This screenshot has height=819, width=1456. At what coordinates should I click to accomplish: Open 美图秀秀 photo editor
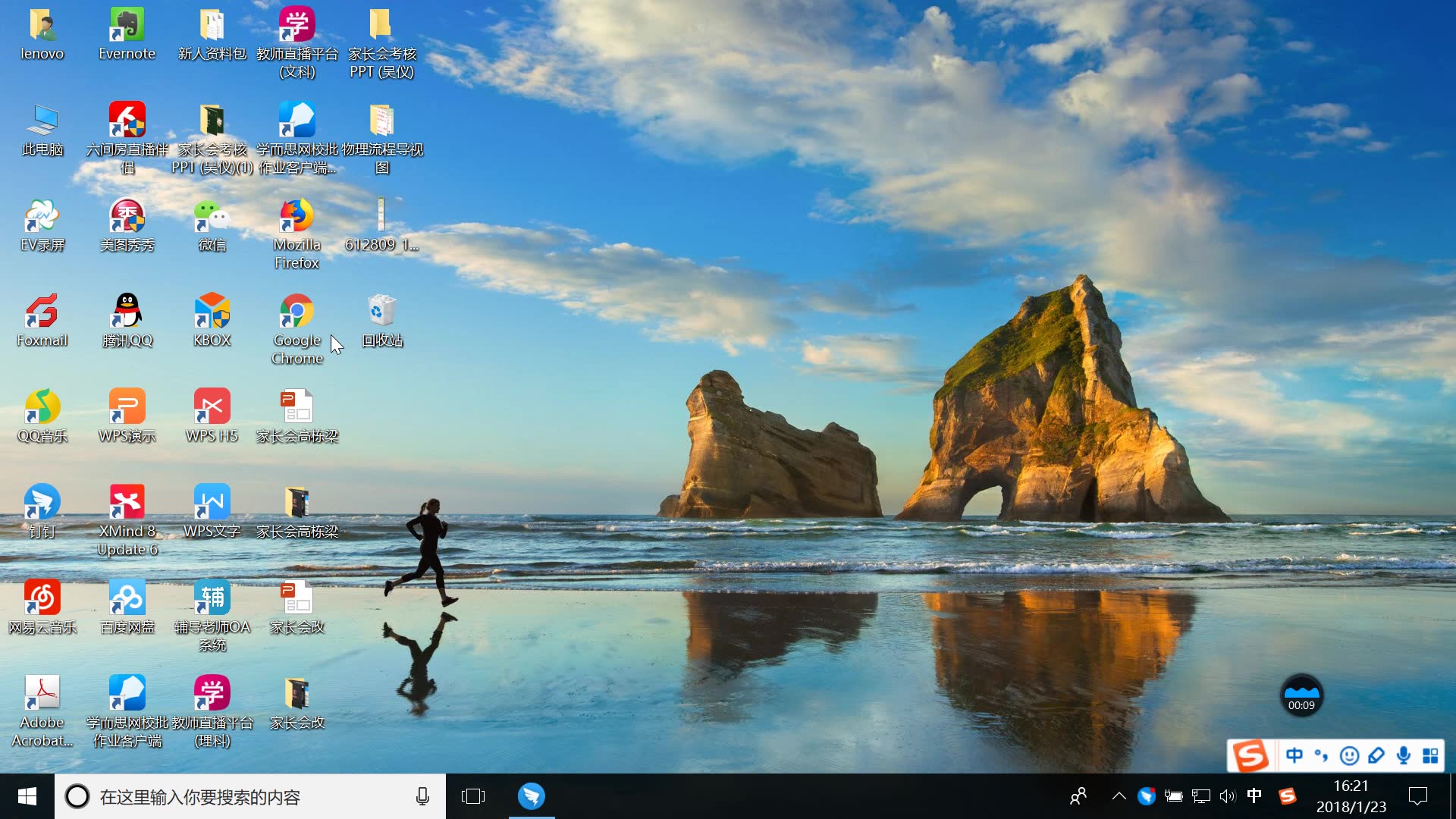(127, 225)
